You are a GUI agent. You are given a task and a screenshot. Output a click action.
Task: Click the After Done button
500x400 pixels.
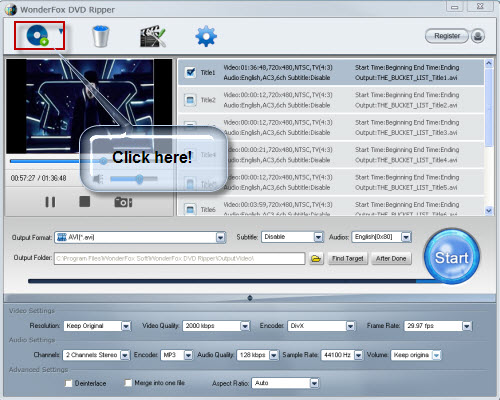coord(391,258)
